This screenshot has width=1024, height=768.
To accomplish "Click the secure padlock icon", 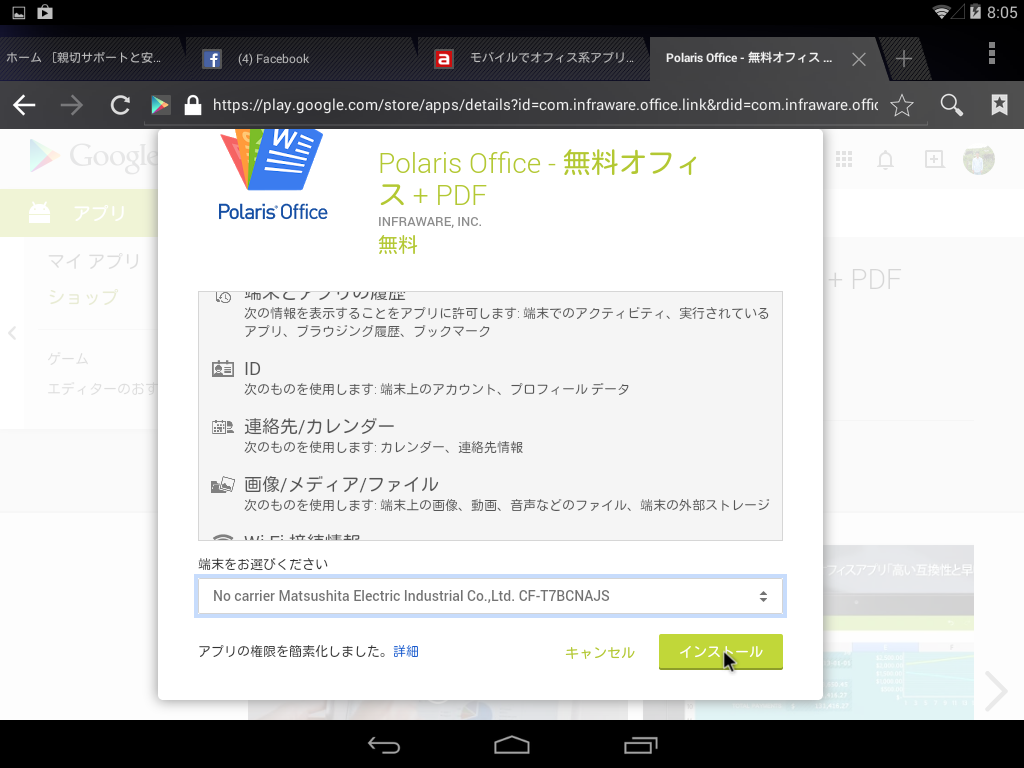I will (193, 105).
